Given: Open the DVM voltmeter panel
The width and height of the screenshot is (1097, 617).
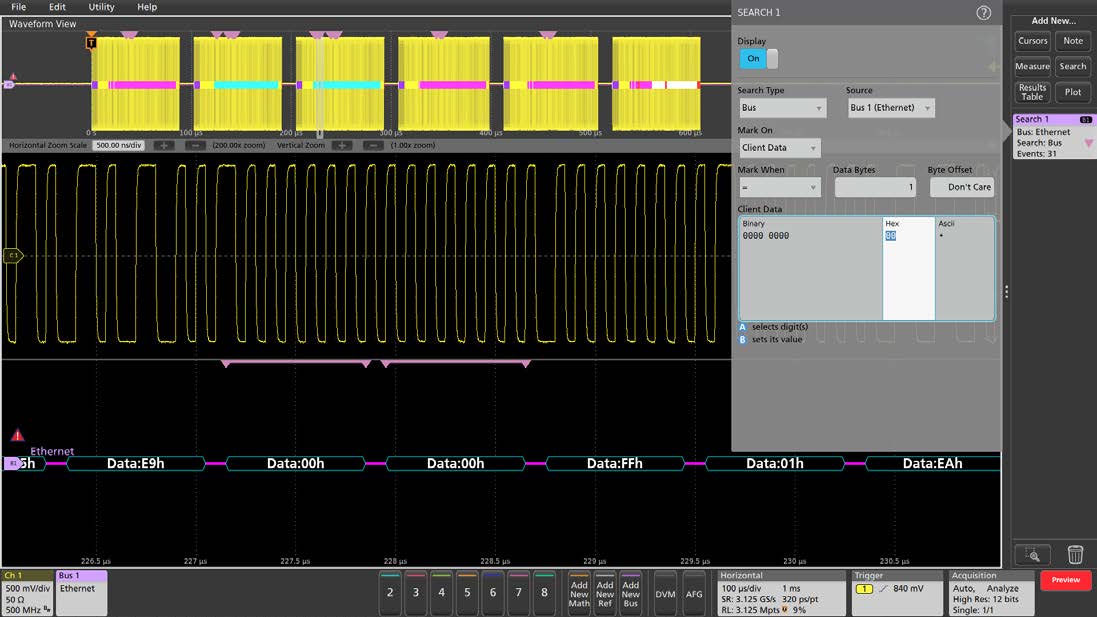Looking at the screenshot, I should coord(665,593).
